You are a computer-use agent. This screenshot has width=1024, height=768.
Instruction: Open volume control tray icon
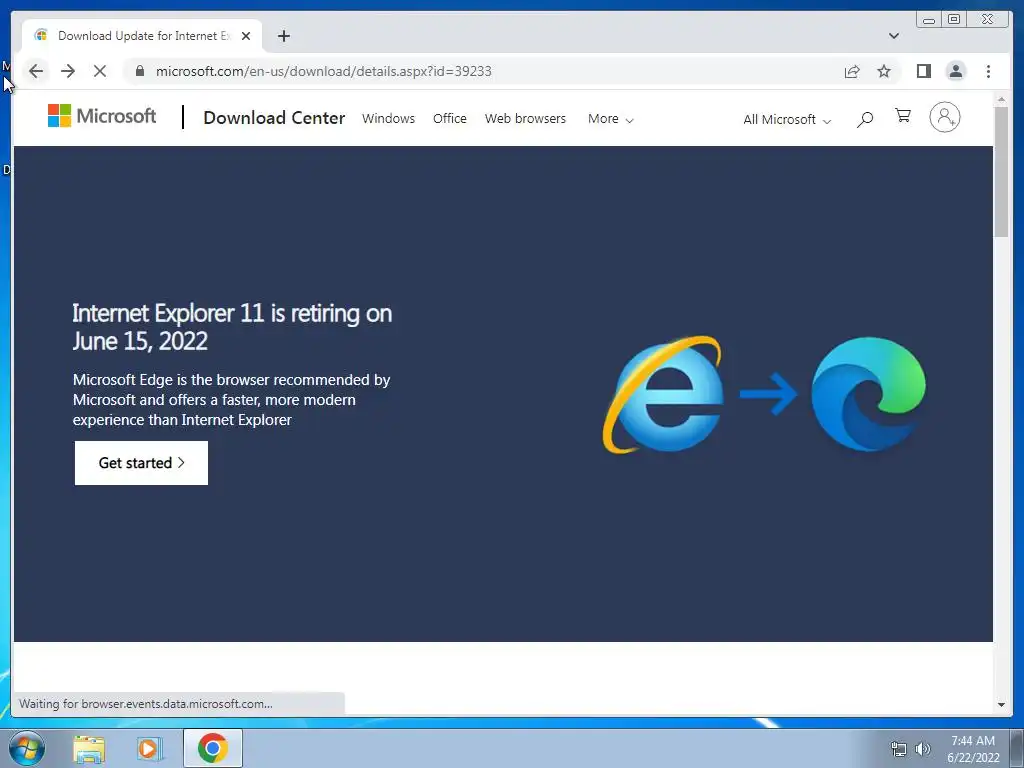(923, 749)
